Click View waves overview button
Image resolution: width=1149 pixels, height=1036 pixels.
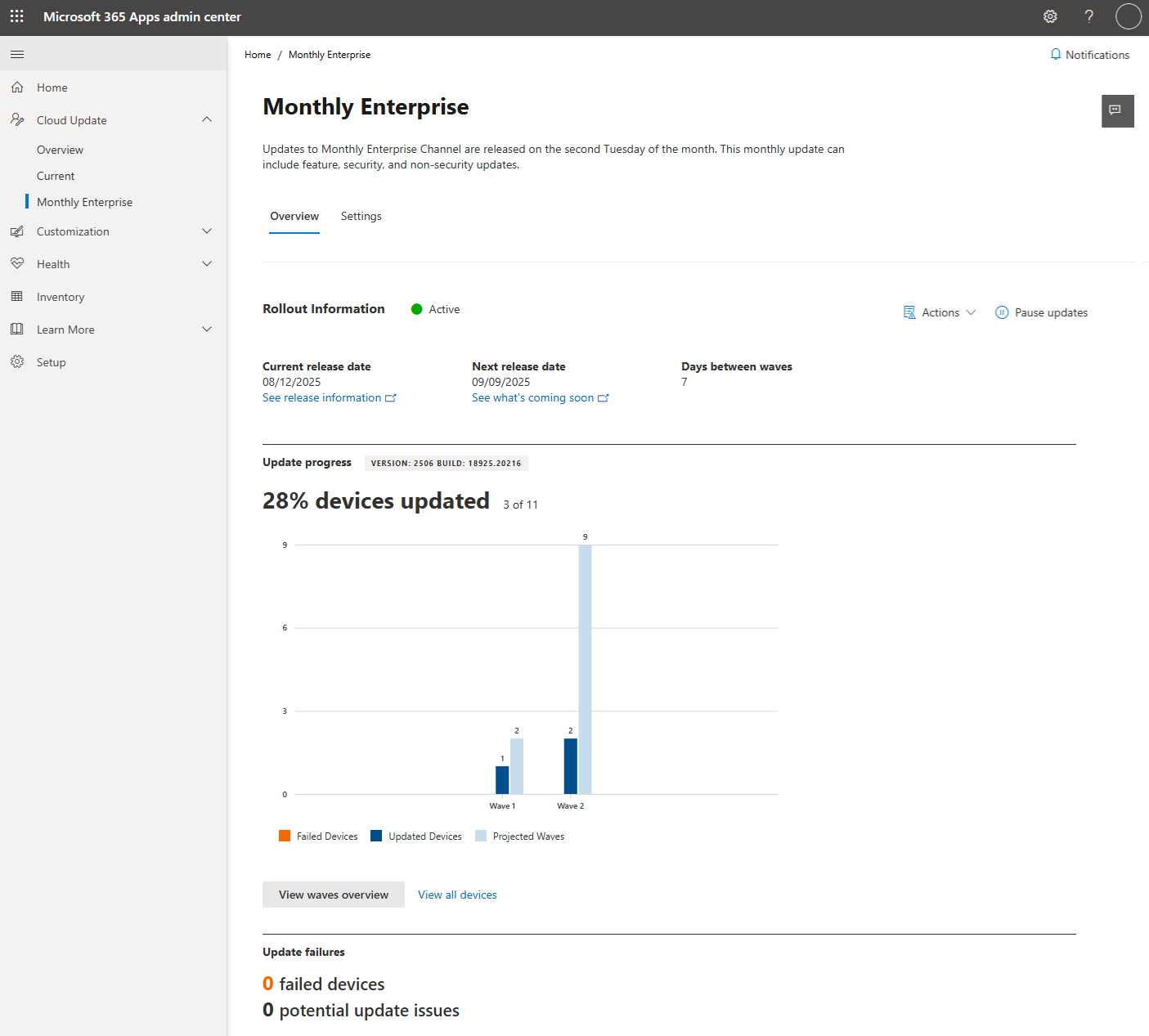[334, 895]
